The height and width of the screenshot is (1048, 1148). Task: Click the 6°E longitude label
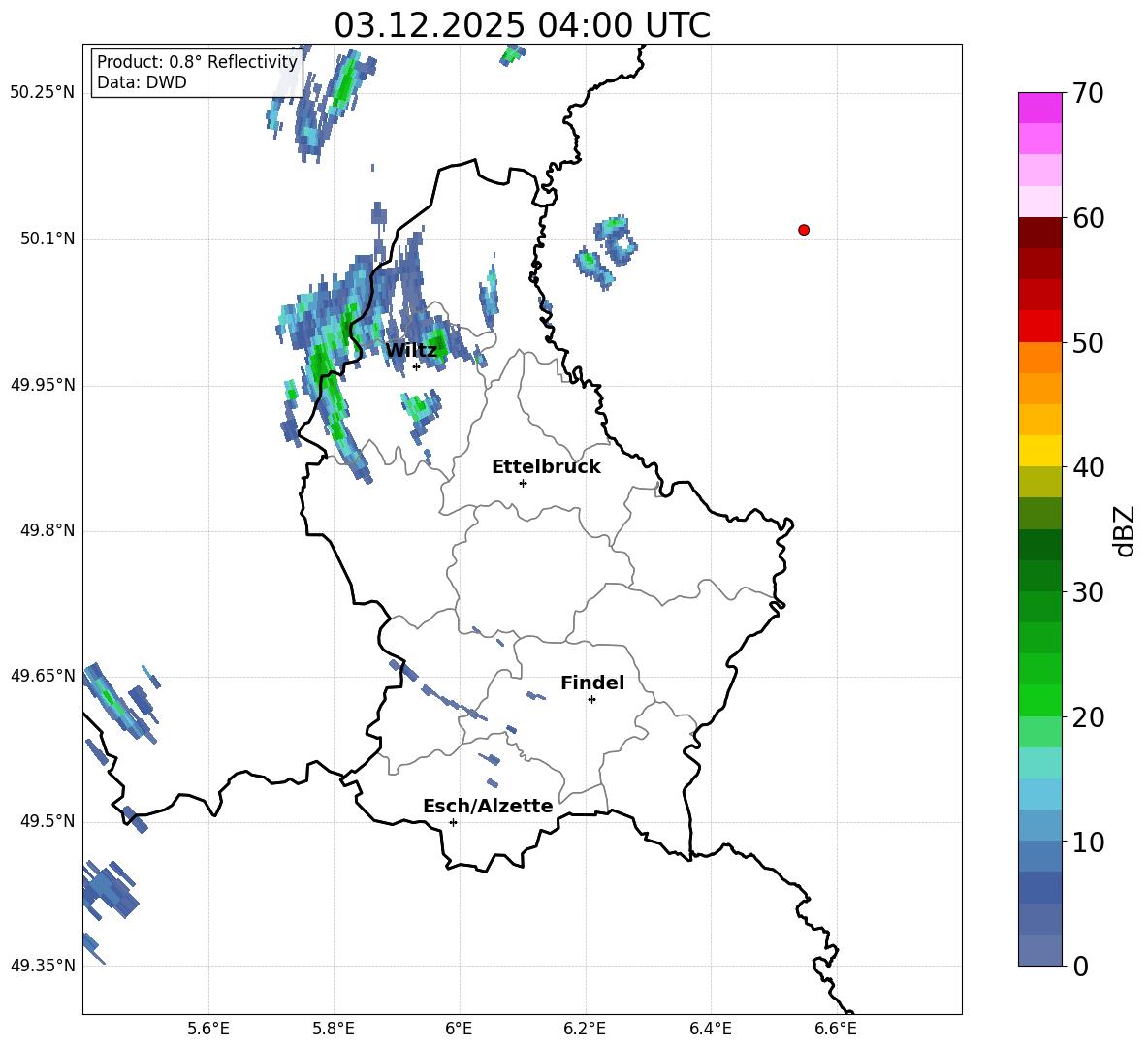click(459, 1029)
